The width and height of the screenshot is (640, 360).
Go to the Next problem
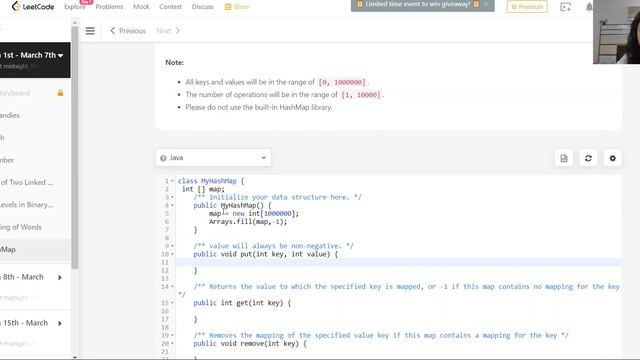click(x=168, y=31)
